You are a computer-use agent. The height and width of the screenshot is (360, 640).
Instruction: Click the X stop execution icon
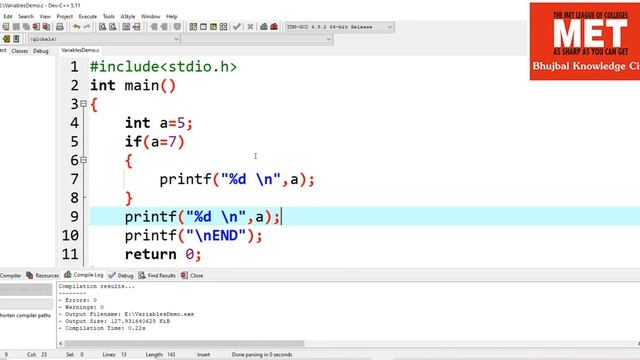250,27
